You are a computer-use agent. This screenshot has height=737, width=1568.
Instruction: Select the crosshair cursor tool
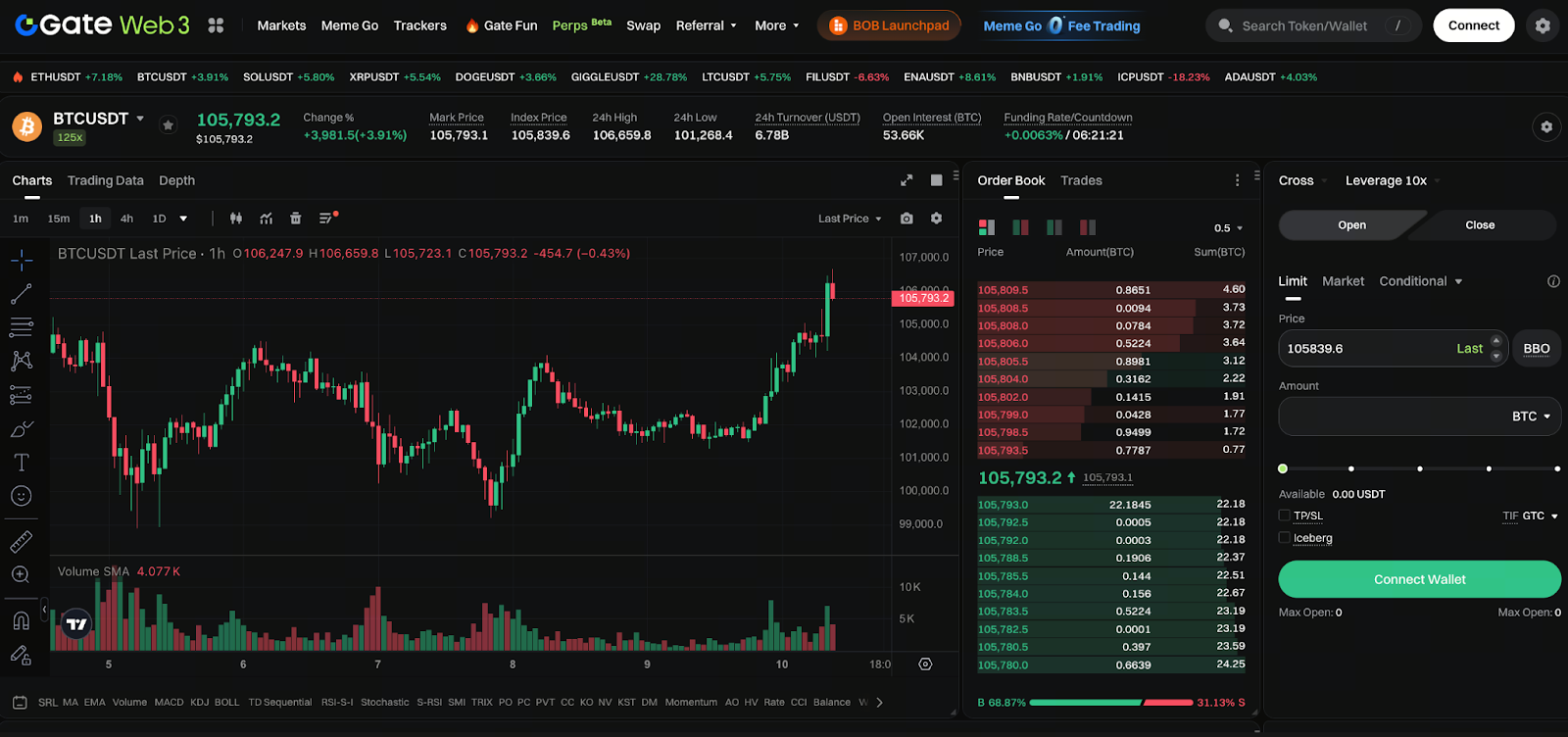(x=22, y=260)
